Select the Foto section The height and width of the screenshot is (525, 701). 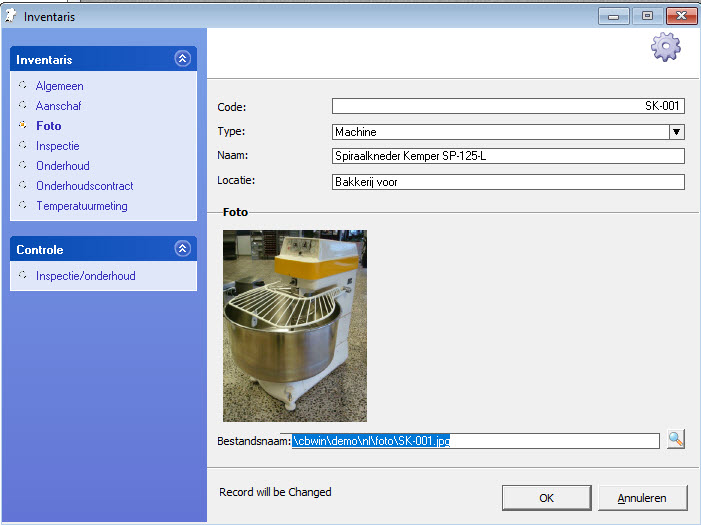click(49, 126)
